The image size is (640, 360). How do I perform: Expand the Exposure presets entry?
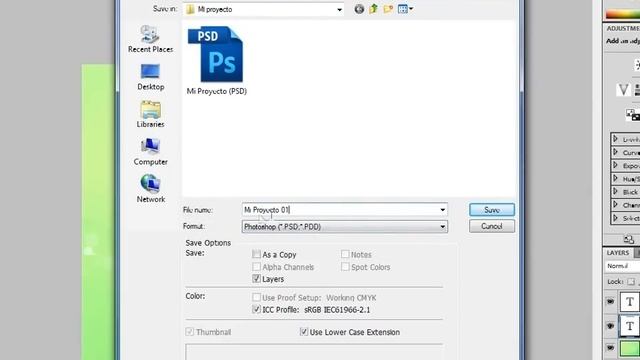coord(616,165)
